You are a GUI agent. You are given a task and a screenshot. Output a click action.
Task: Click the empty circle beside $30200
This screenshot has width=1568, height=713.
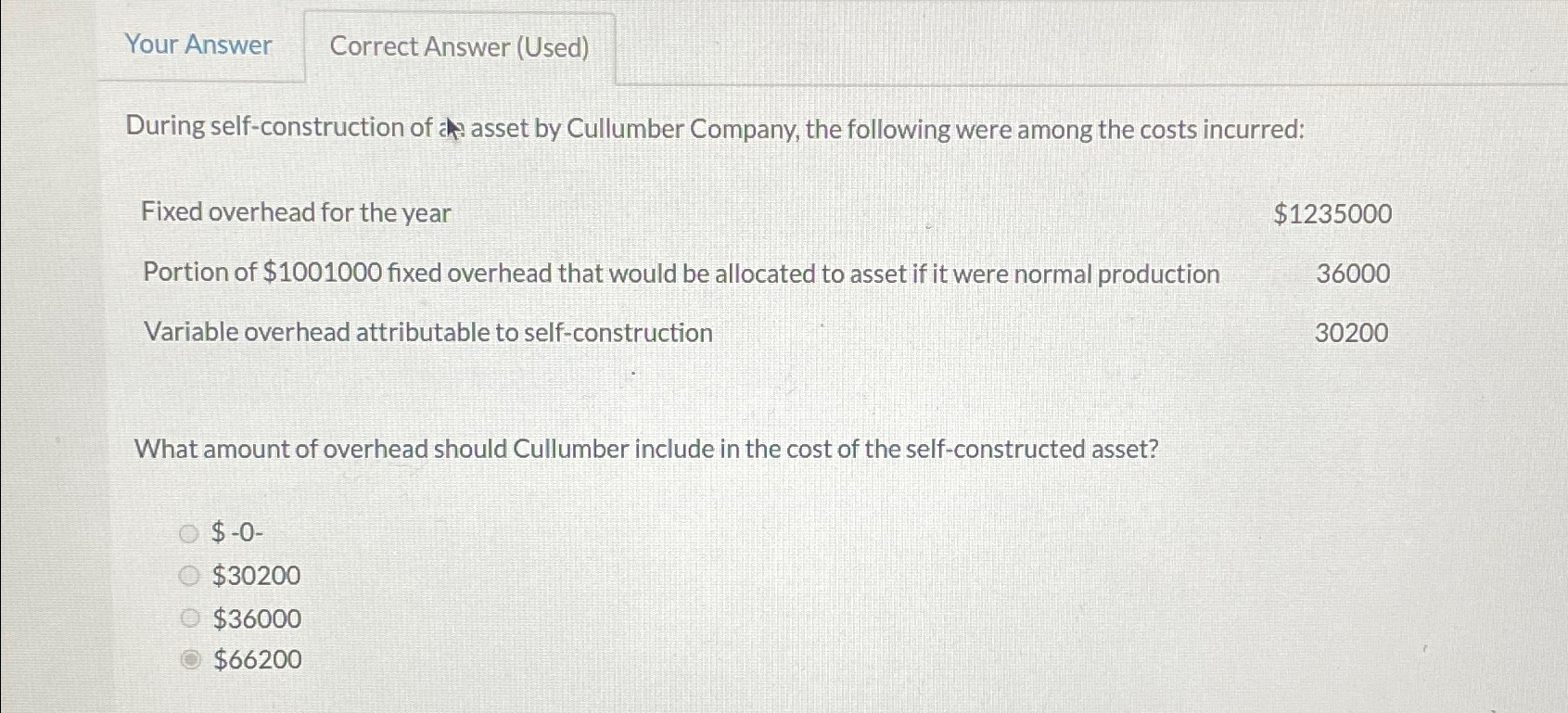pos(189,575)
